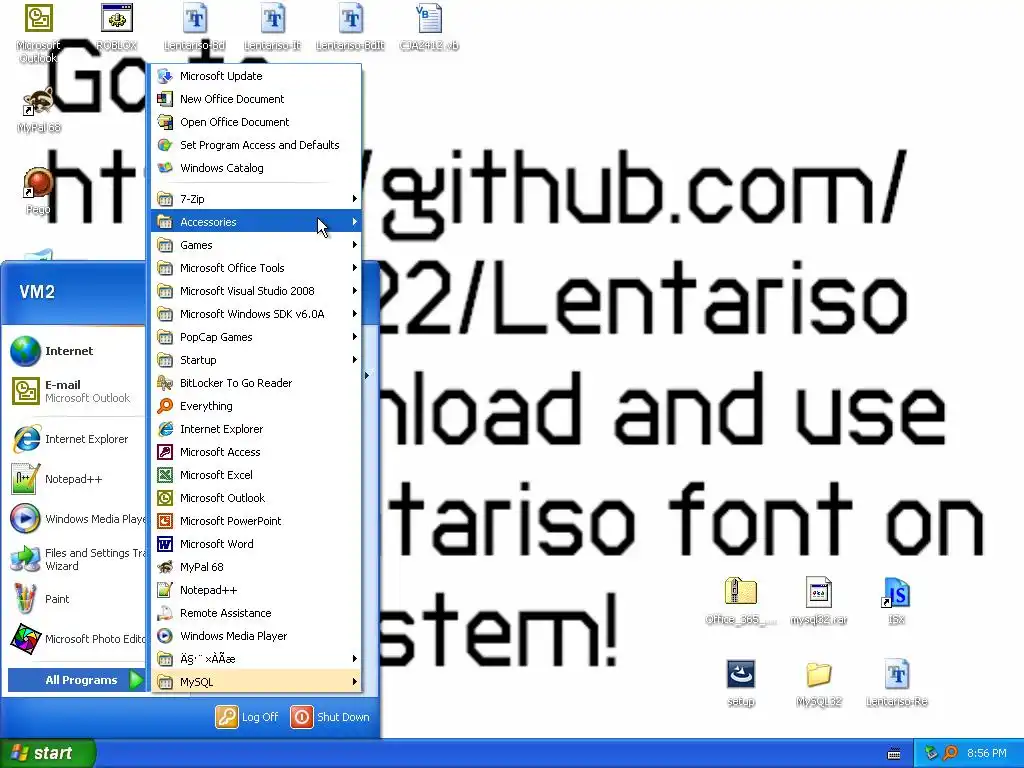Click New Office Document entry
Image resolution: width=1024 pixels, height=768 pixels.
tap(256, 99)
